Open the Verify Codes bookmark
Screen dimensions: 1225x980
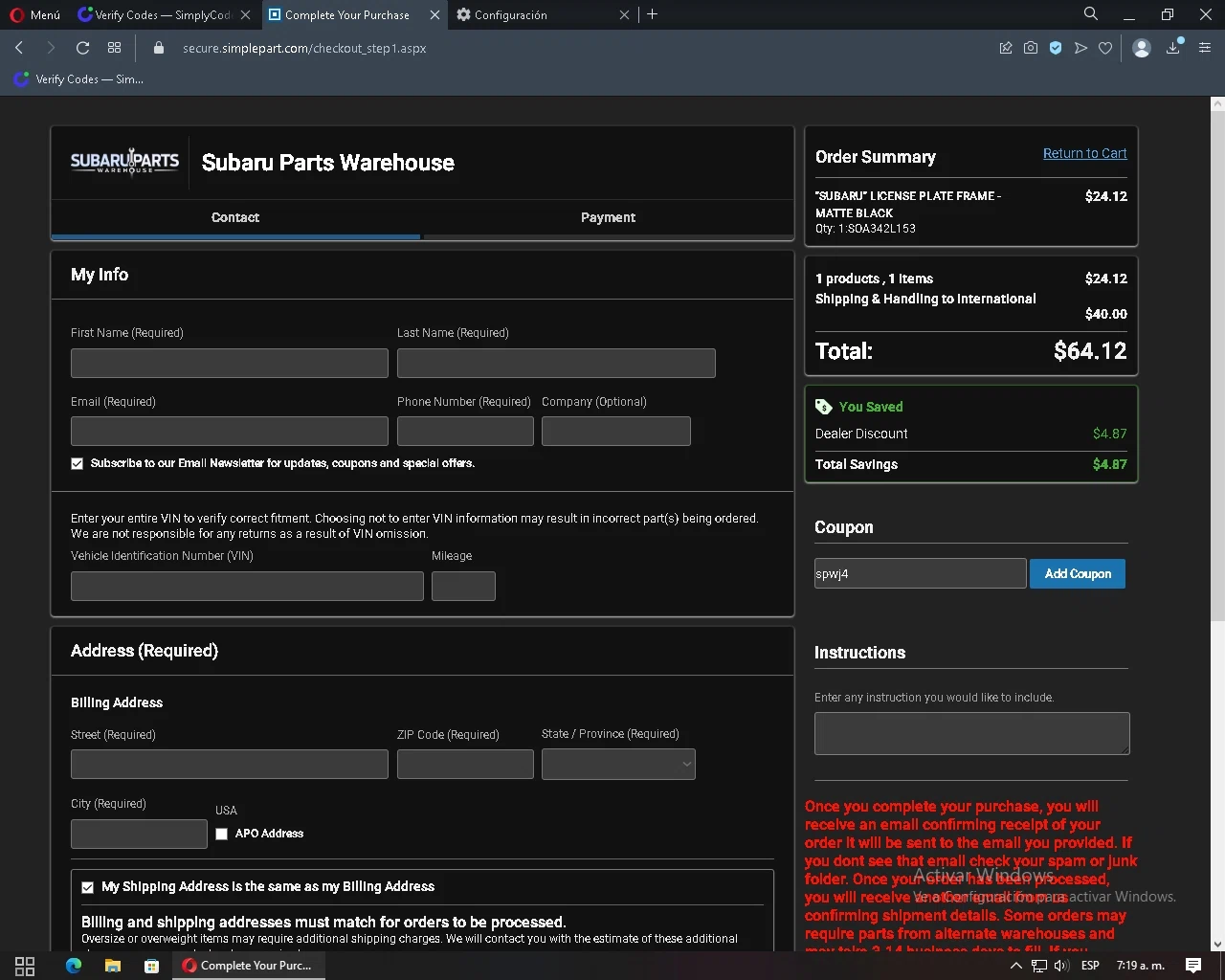click(x=78, y=79)
